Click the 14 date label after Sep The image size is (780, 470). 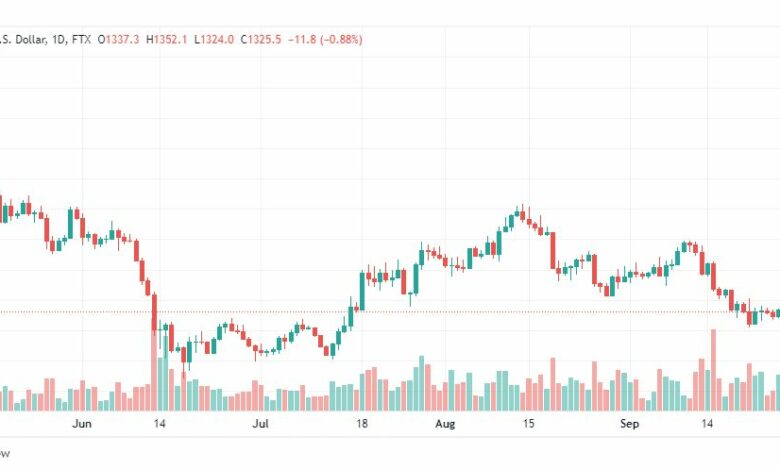pos(706,424)
